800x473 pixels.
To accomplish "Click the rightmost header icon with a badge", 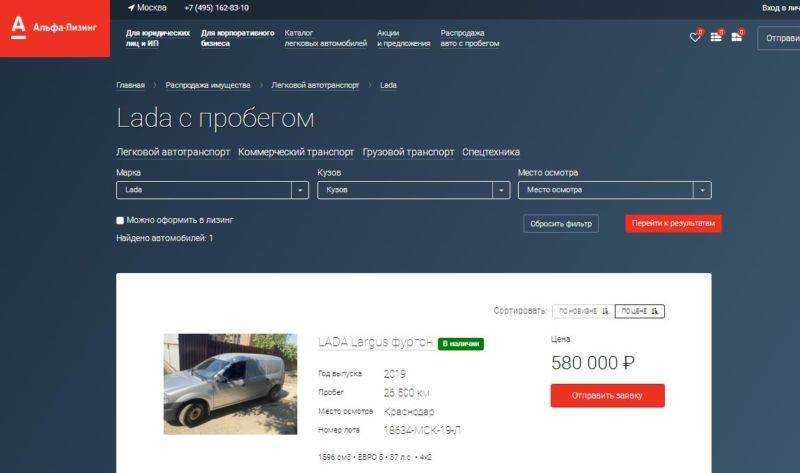I will (x=736, y=37).
